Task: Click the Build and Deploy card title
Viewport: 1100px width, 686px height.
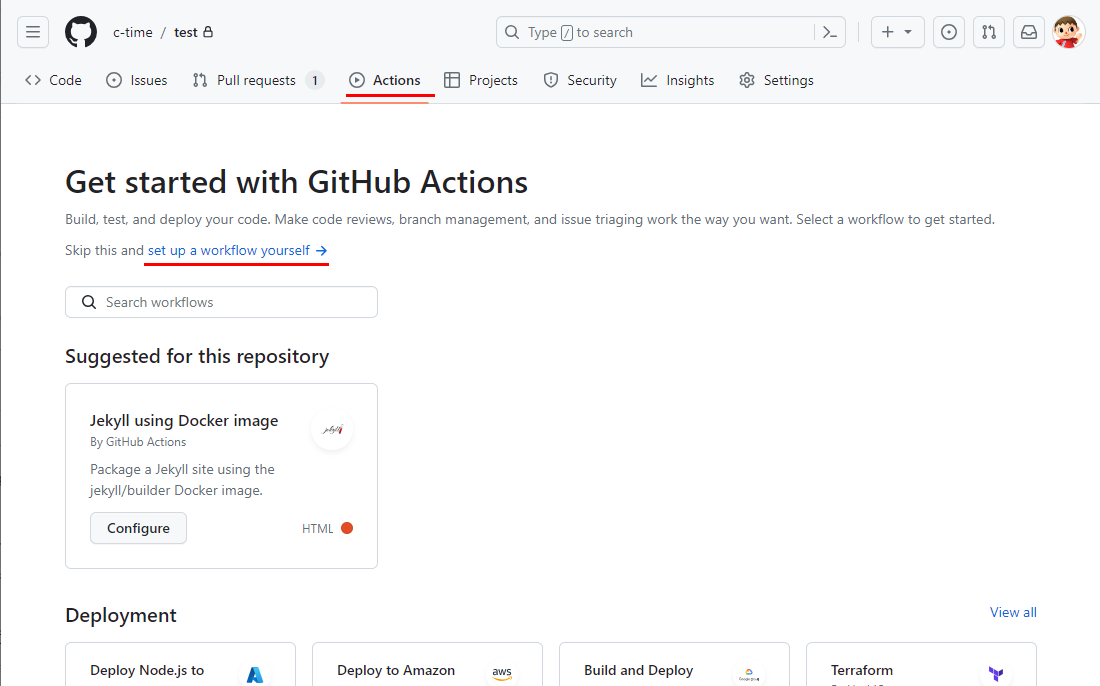Action: click(638, 670)
